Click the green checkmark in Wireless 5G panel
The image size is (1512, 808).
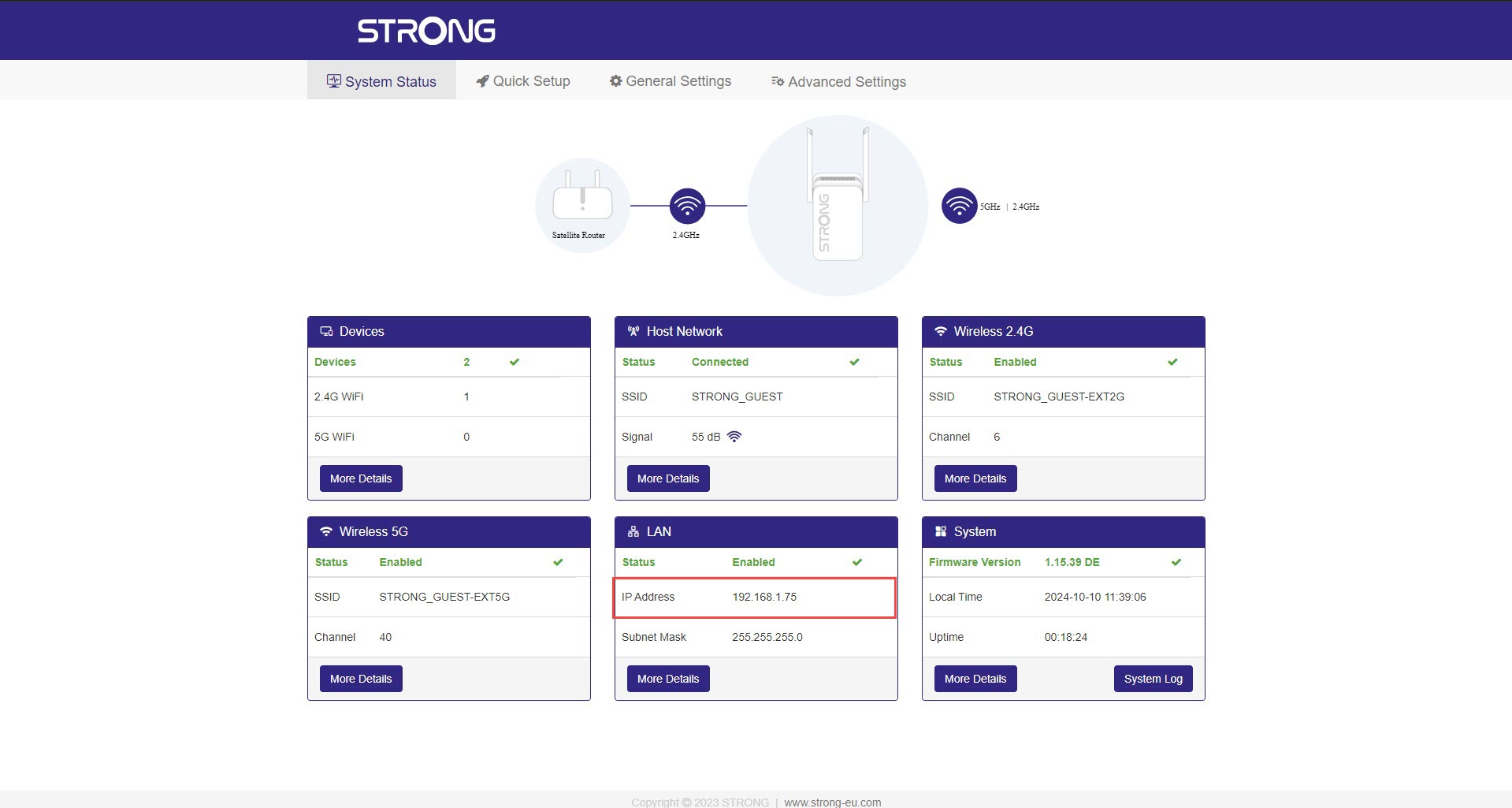[x=558, y=562]
